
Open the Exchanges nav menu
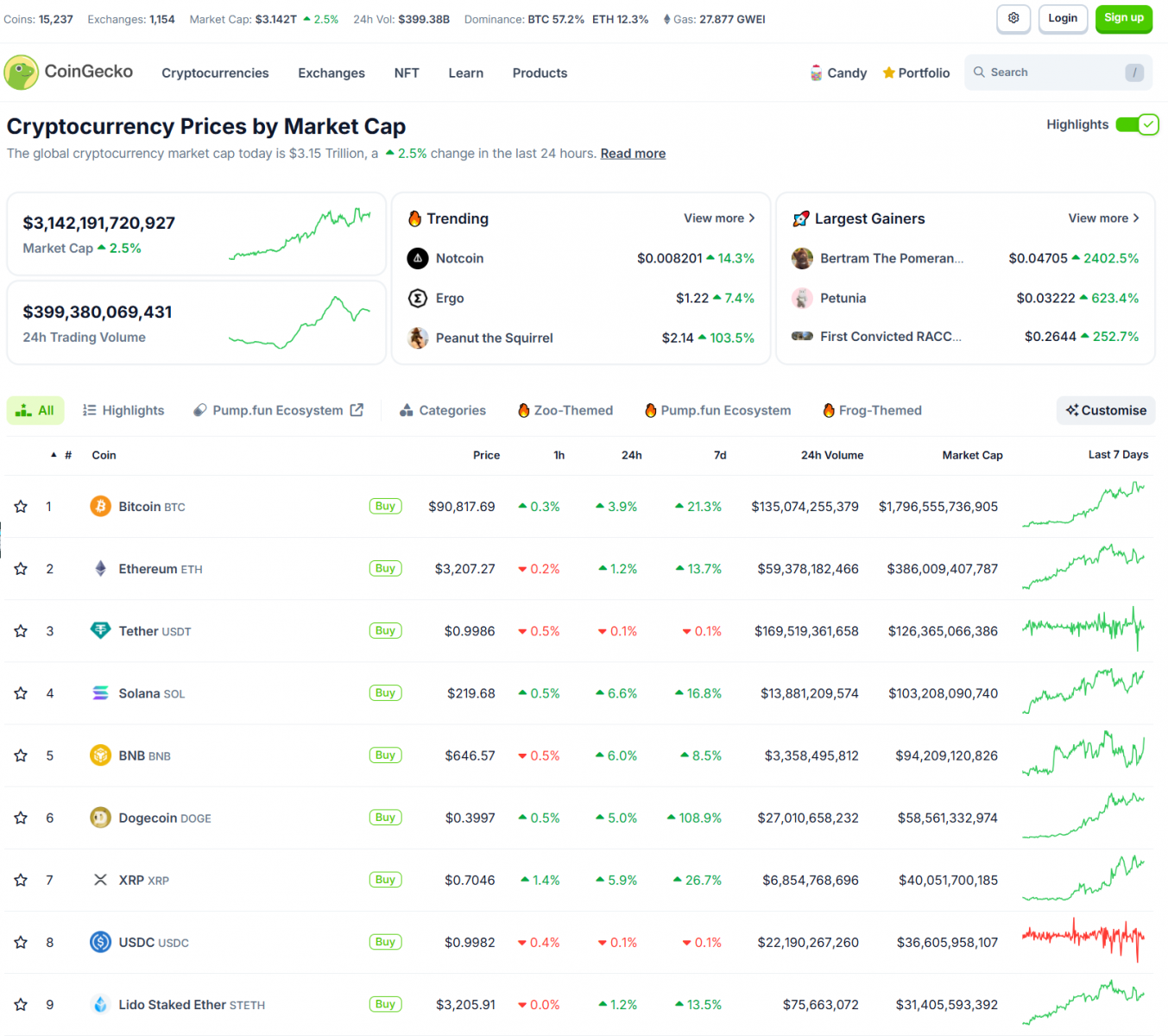[331, 73]
